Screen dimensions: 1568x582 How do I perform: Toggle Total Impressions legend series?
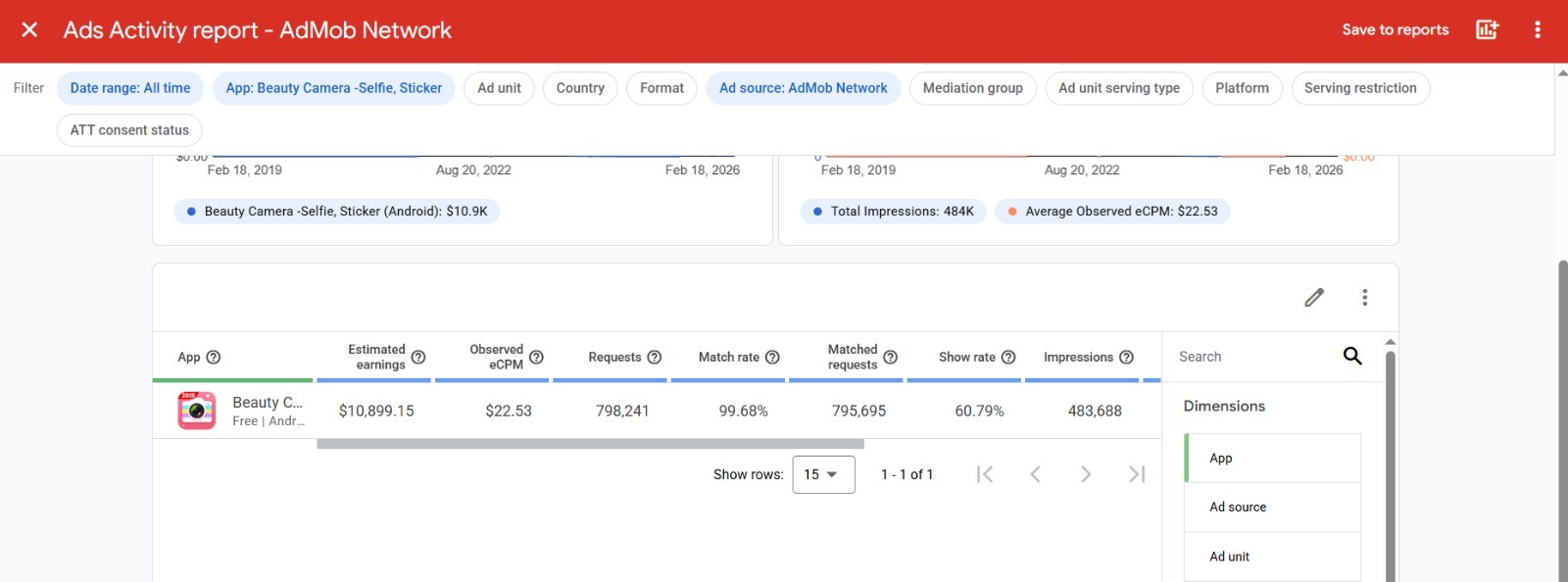[x=893, y=212]
